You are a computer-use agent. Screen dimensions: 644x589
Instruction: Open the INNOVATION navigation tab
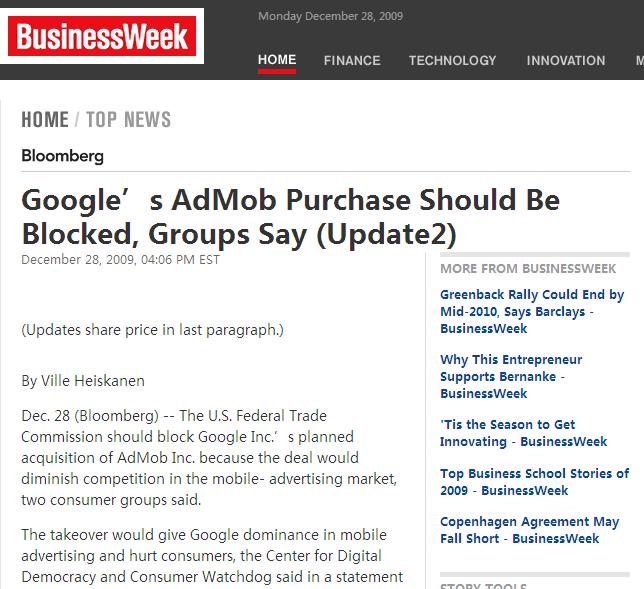coord(566,61)
